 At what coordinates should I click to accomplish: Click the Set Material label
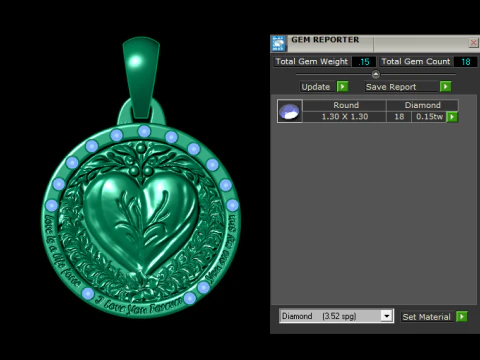pos(426,317)
